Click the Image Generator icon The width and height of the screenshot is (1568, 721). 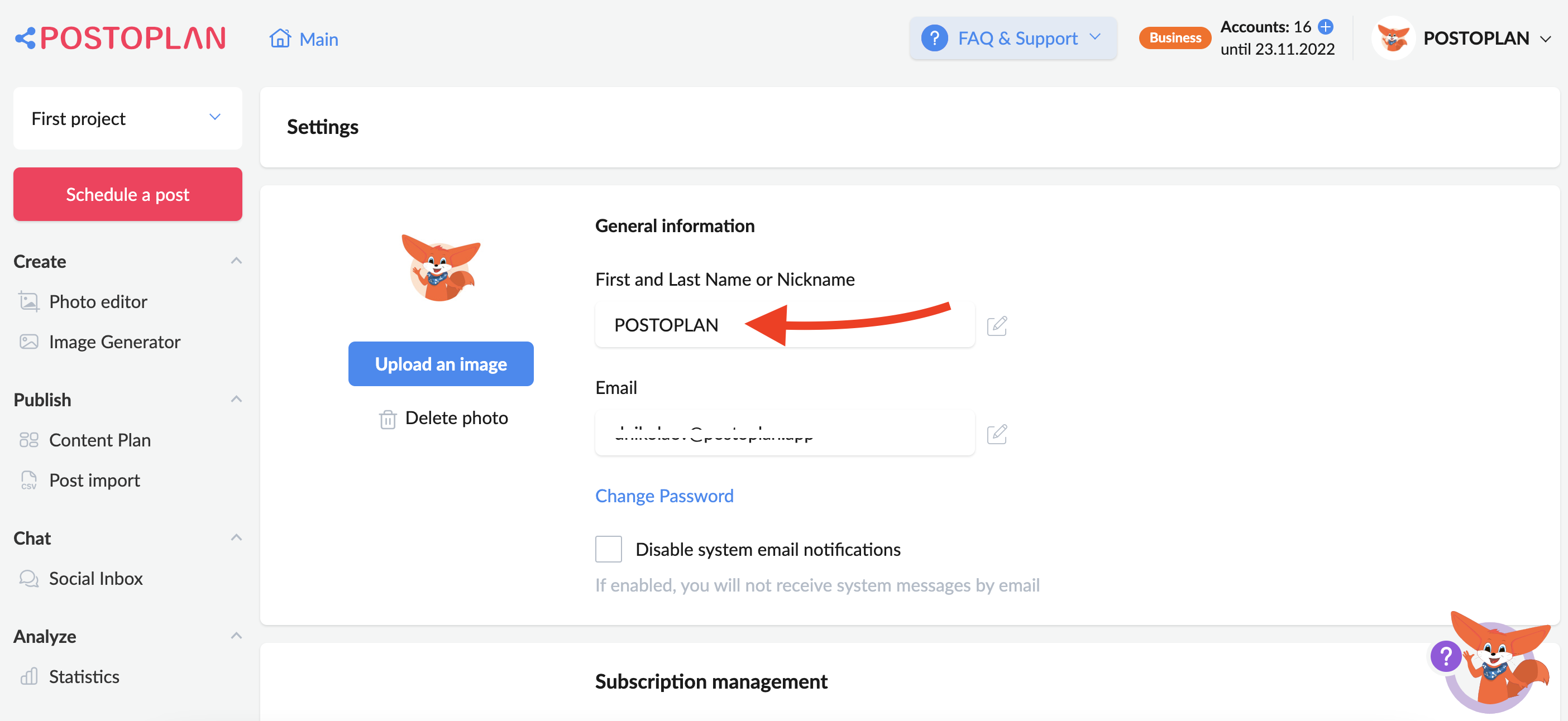28,342
